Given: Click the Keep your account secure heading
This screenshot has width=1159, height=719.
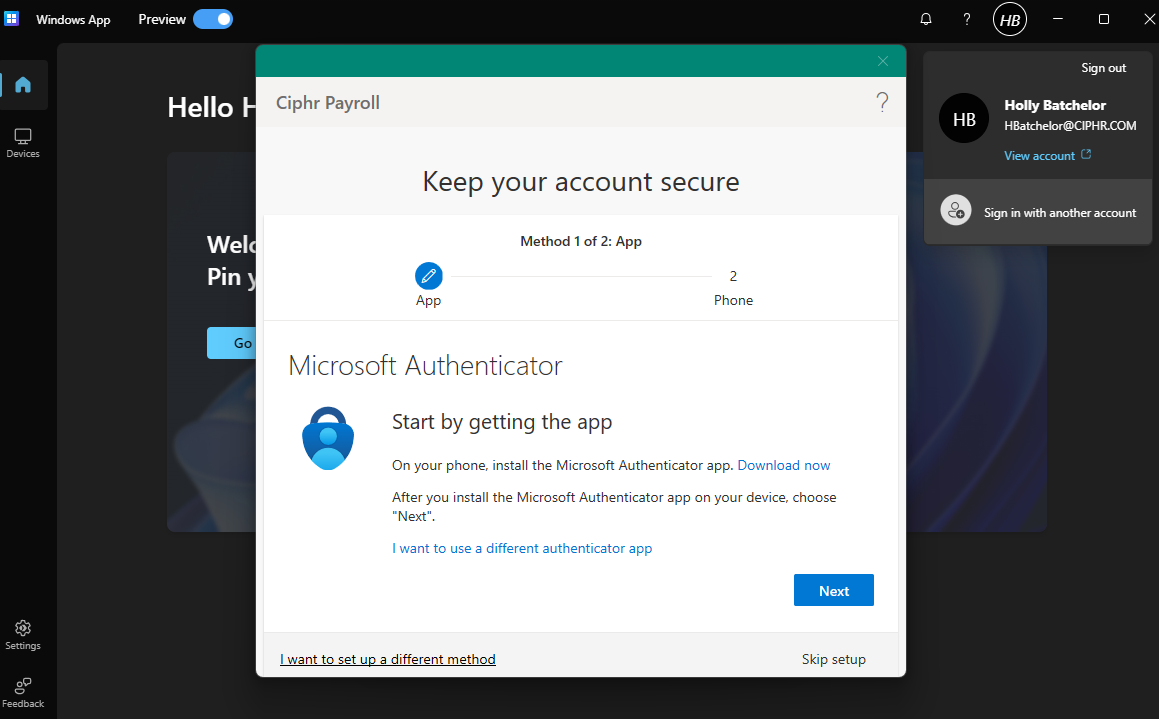Looking at the screenshot, I should click(581, 182).
